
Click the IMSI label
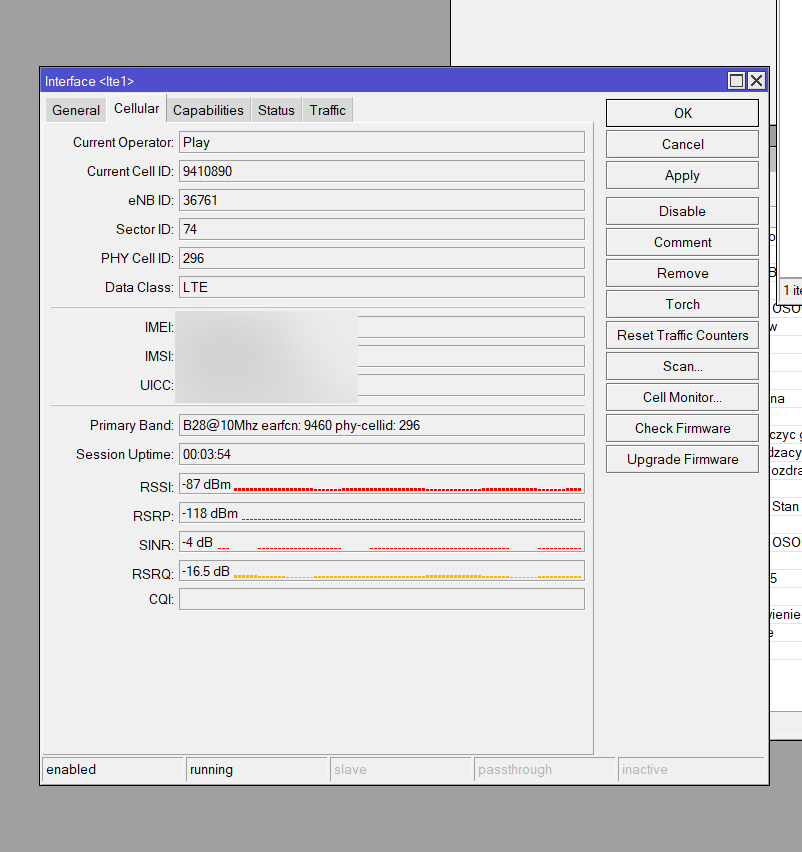[x=159, y=356]
